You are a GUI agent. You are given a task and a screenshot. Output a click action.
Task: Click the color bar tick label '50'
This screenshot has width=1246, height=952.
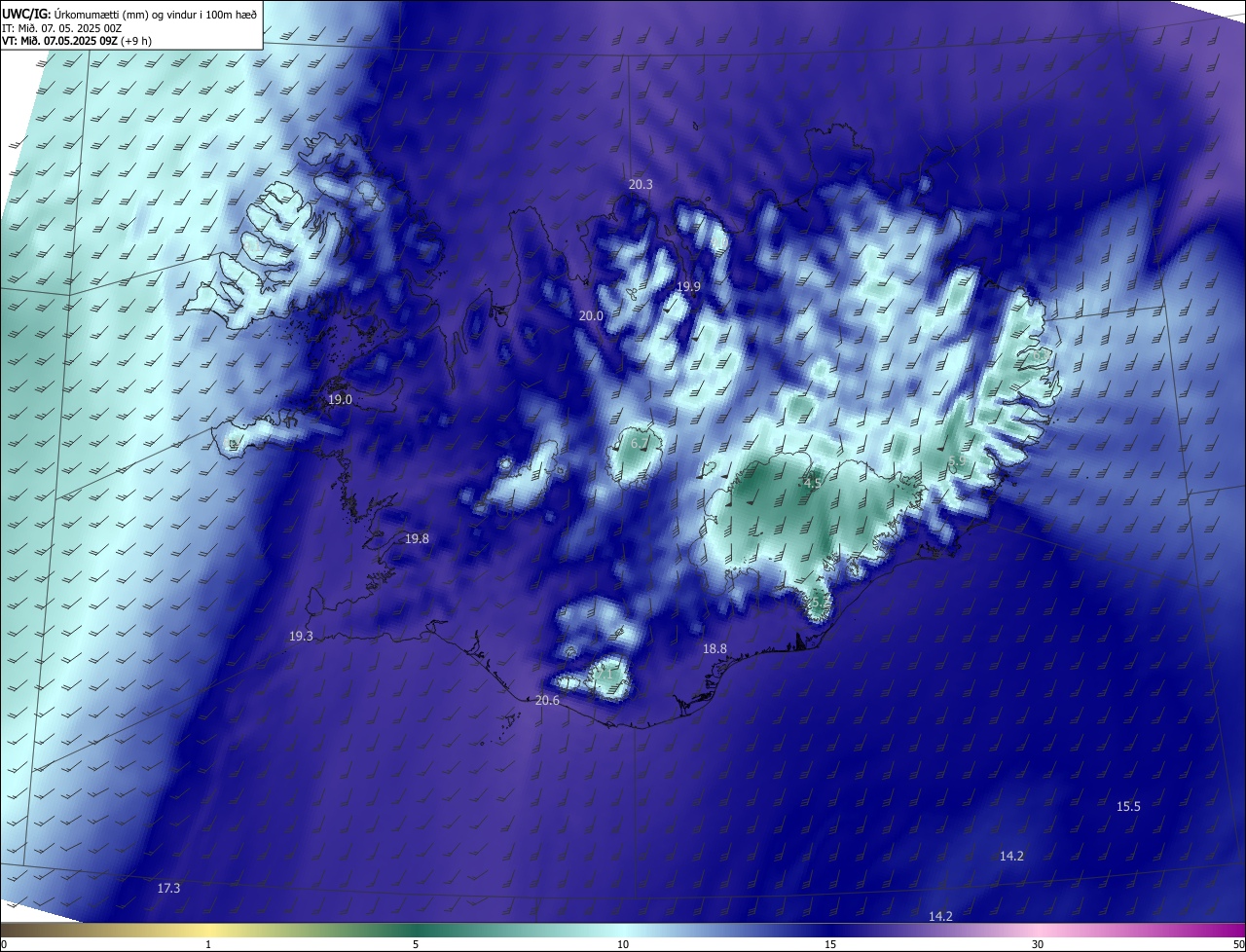[x=1238, y=944]
